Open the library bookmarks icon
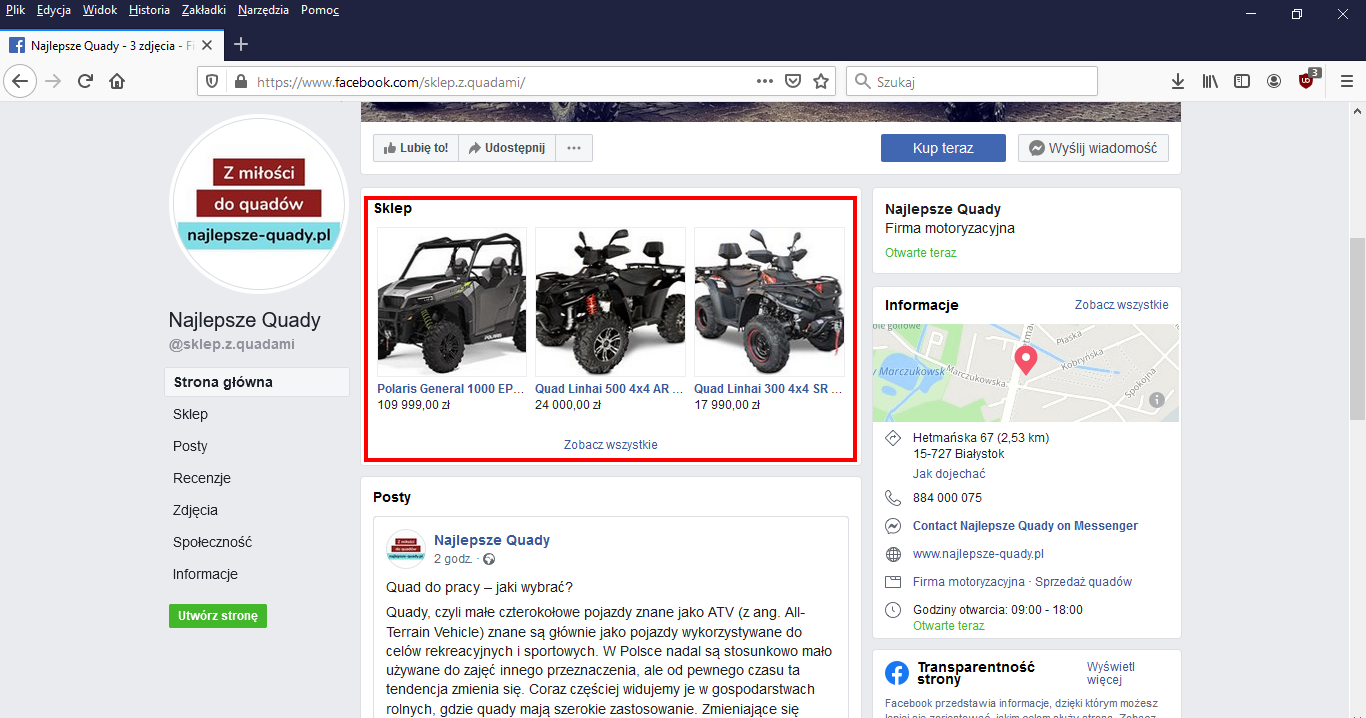 [x=1210, y=81]
